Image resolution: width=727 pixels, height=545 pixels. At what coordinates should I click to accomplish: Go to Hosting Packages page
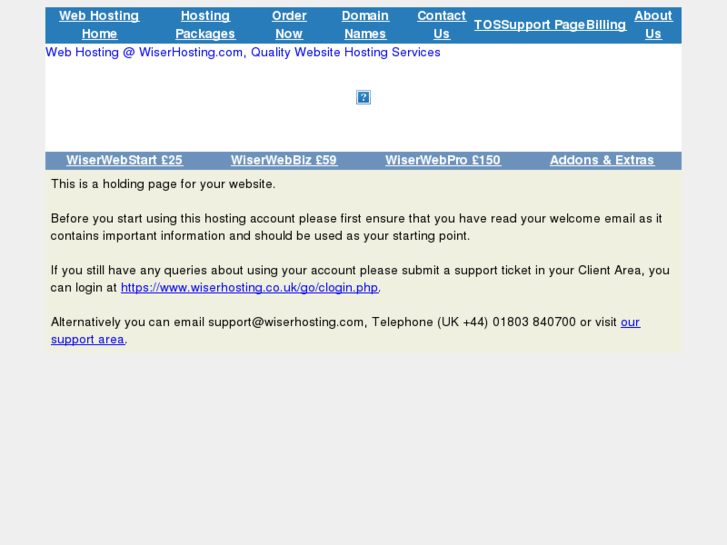(x=205, y=25)
